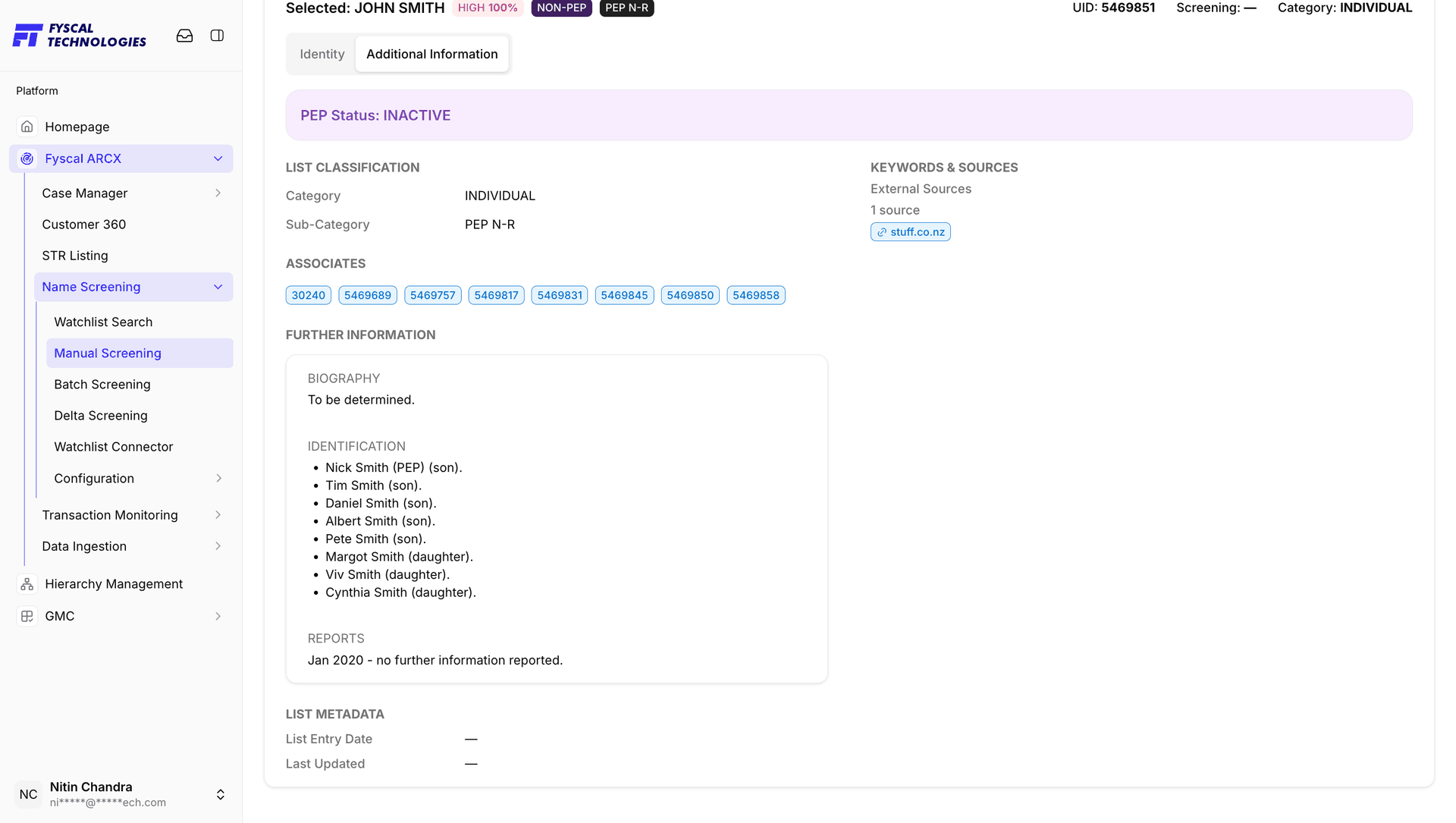The width and height of the screenshot is (1456, 823).
Task: Expand the Case Manager submenu arrow
Action: (218, 193)
